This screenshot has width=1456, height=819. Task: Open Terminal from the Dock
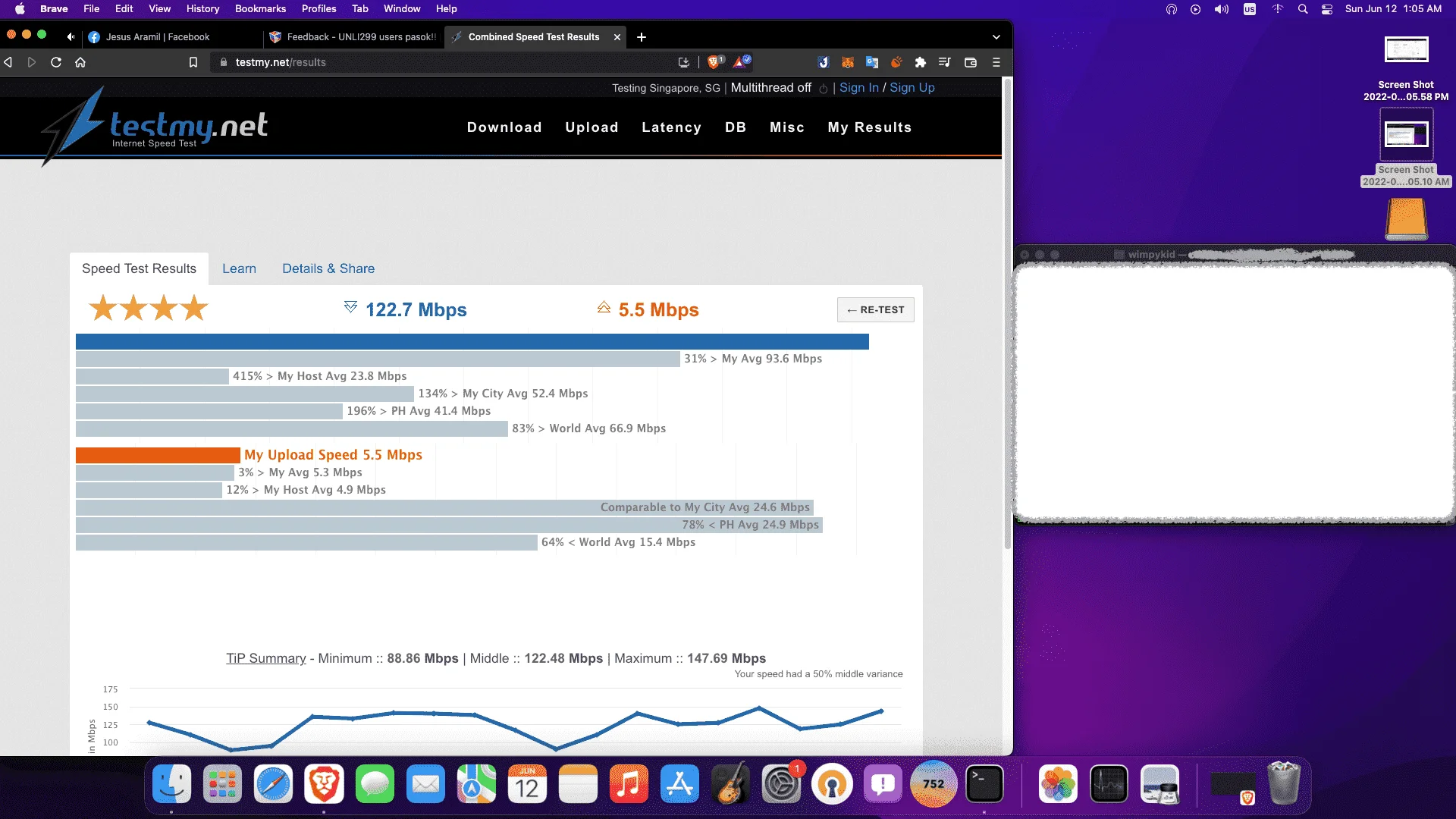click(984, 784)
